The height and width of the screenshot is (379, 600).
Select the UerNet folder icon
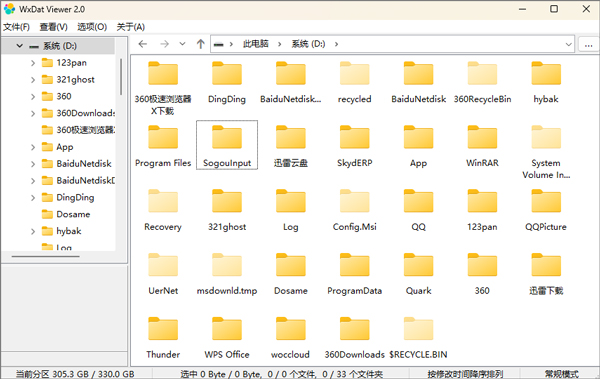click(x=163, y=265)
